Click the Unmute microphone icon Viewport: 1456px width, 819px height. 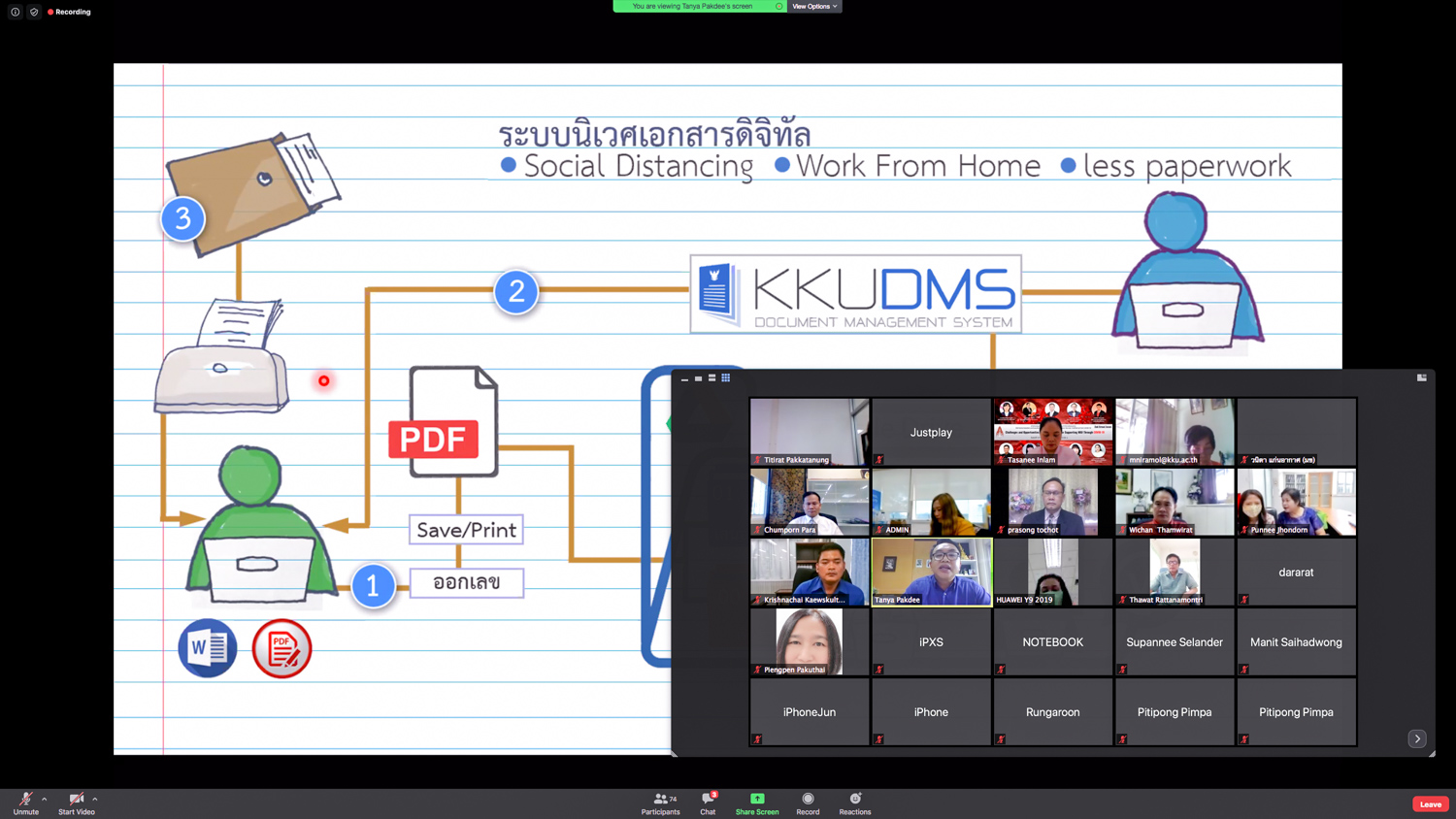pyautogui.click(x=25, y=800)
